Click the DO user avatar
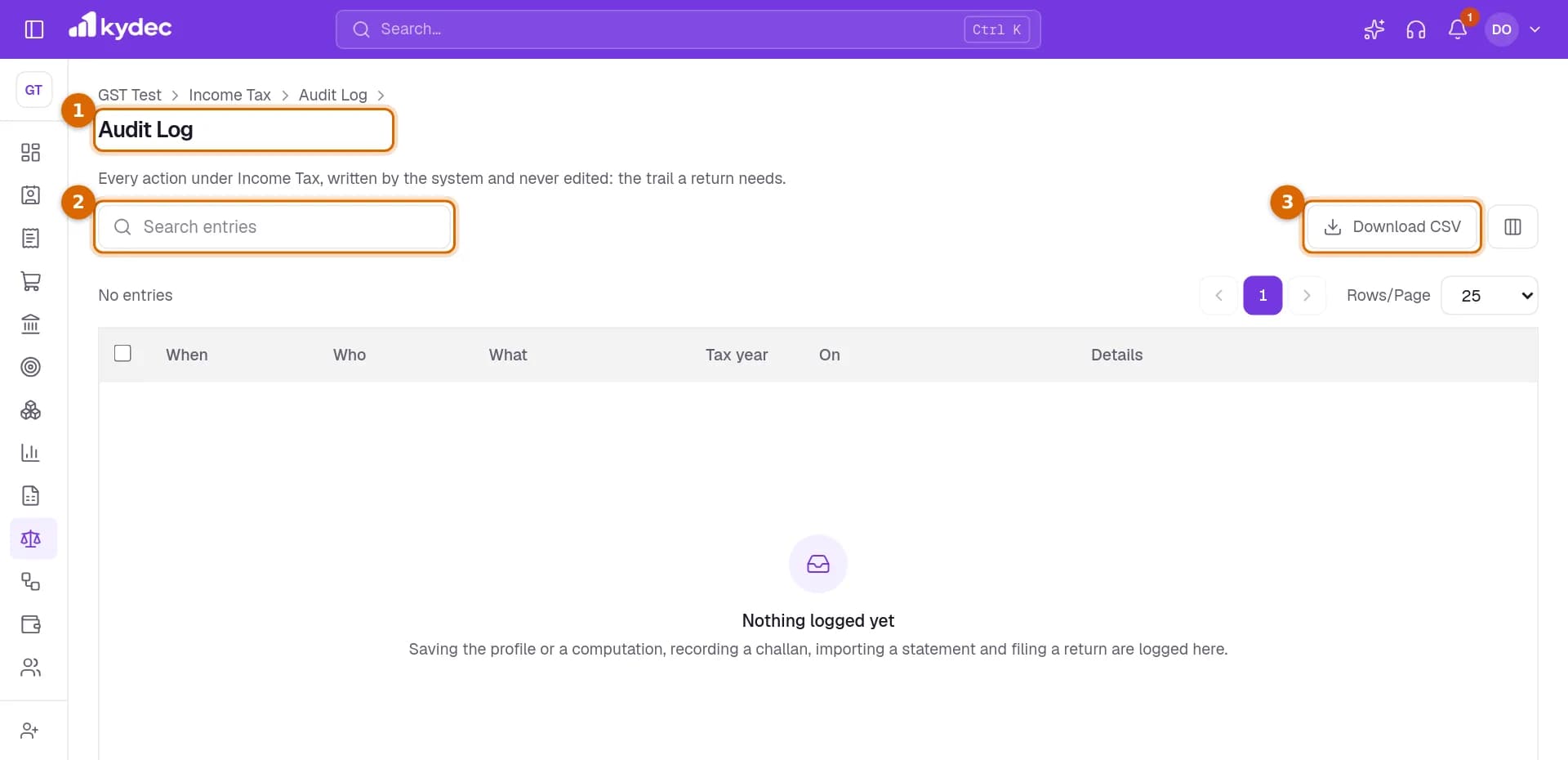This screenshot has height=760, width=1568. [1501, 29]
